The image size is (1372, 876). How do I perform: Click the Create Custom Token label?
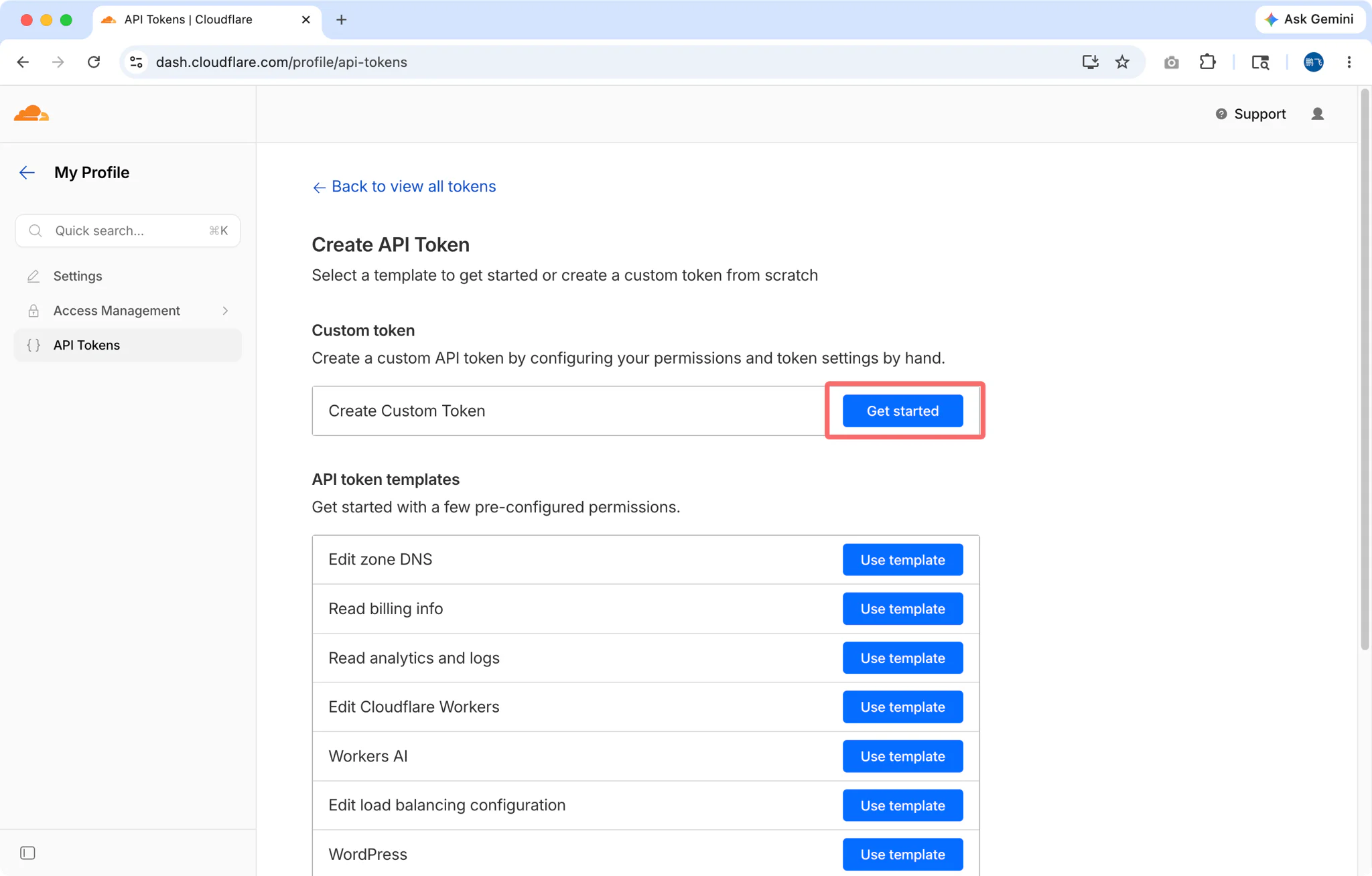click(x=407, y=411)
